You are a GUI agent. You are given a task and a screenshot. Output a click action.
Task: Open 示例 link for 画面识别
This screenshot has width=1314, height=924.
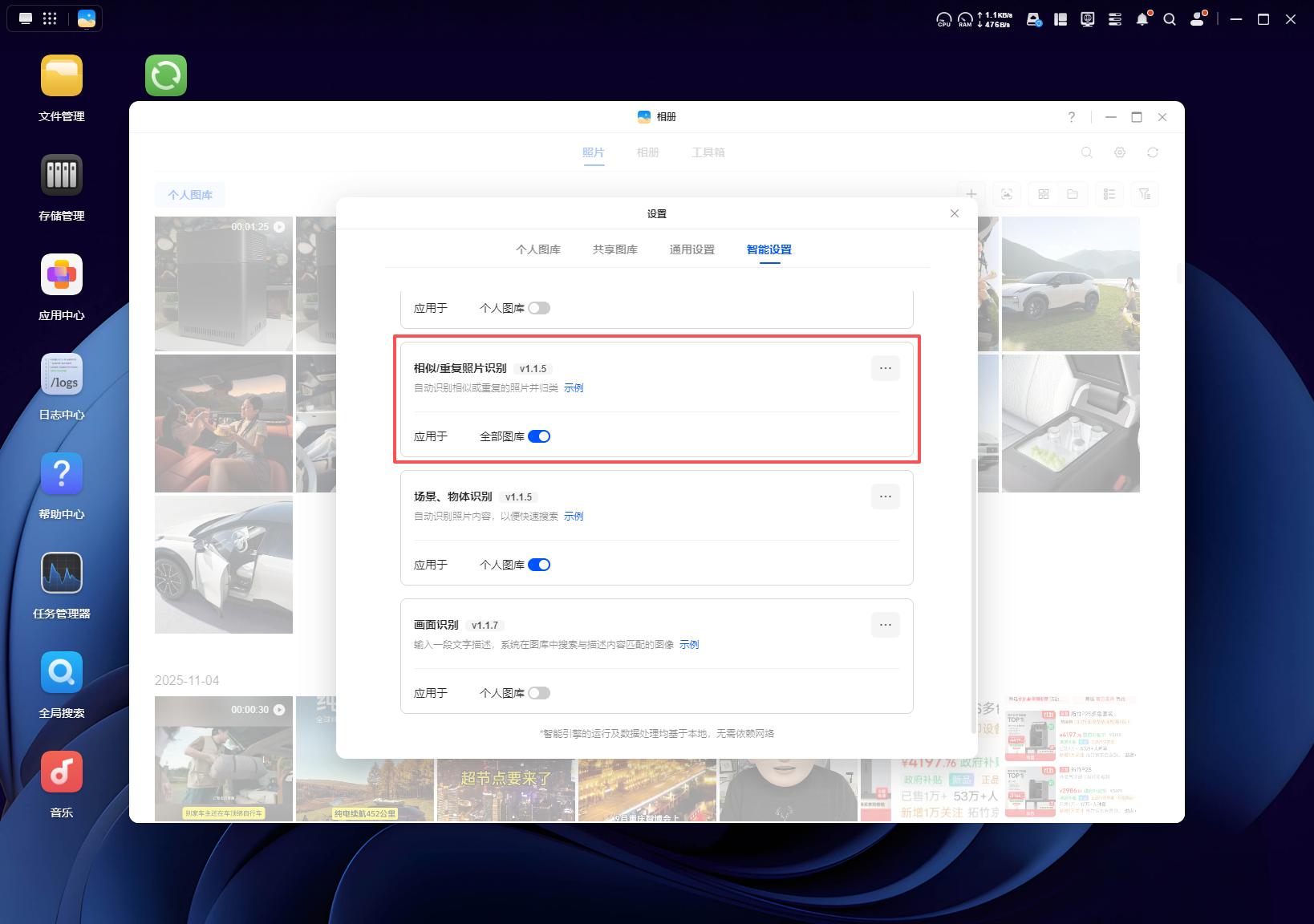point(689,645)
